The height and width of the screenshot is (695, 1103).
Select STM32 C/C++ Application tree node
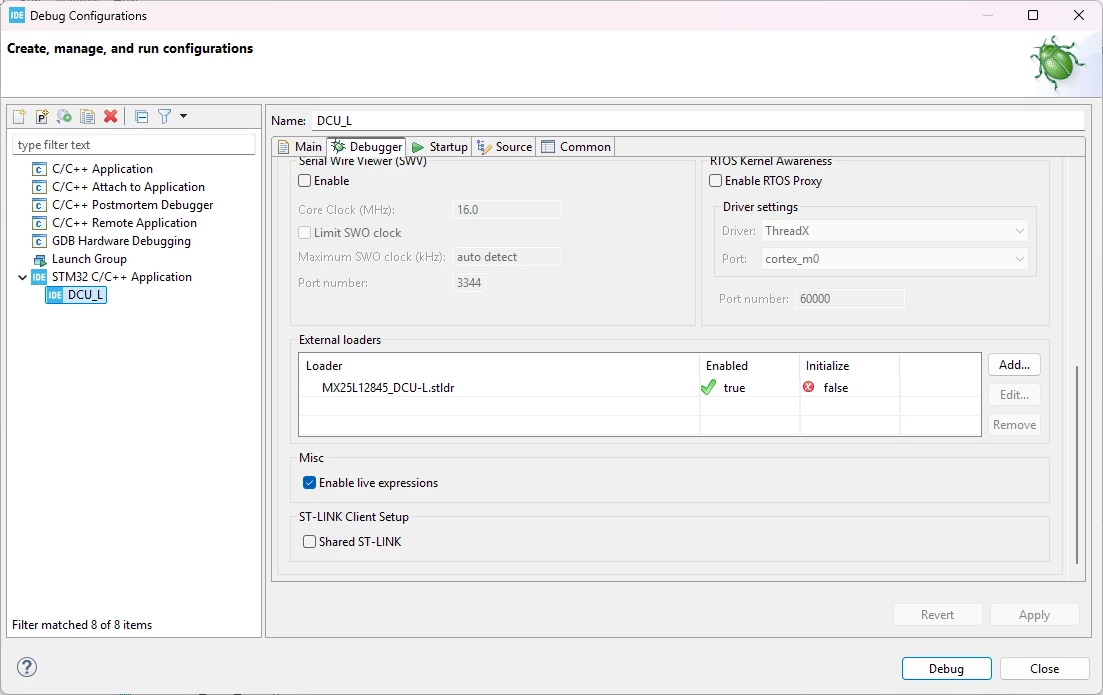(122, 277)
